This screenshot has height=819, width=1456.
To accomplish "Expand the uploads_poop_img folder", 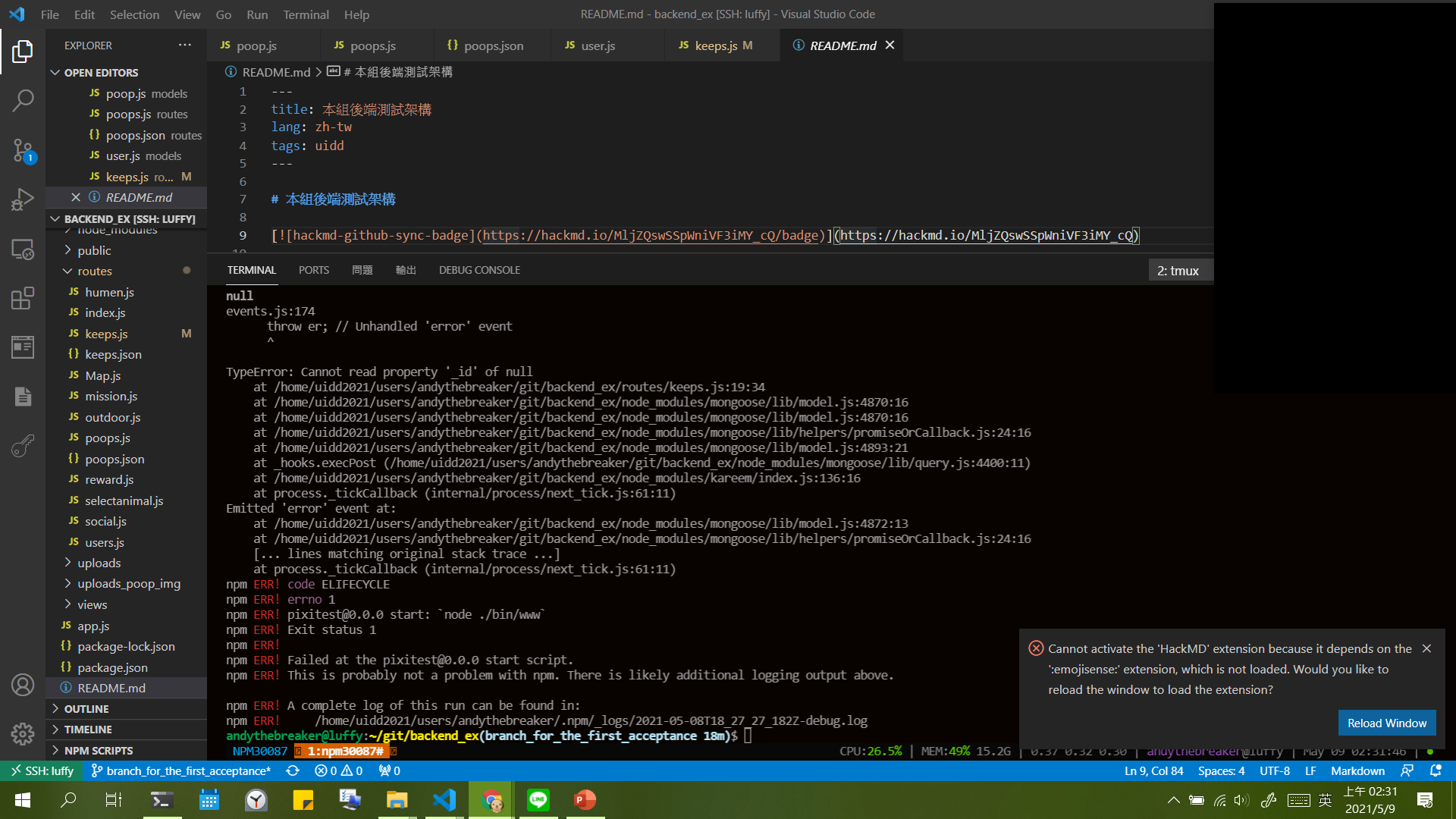I will [x=128, y=583].
